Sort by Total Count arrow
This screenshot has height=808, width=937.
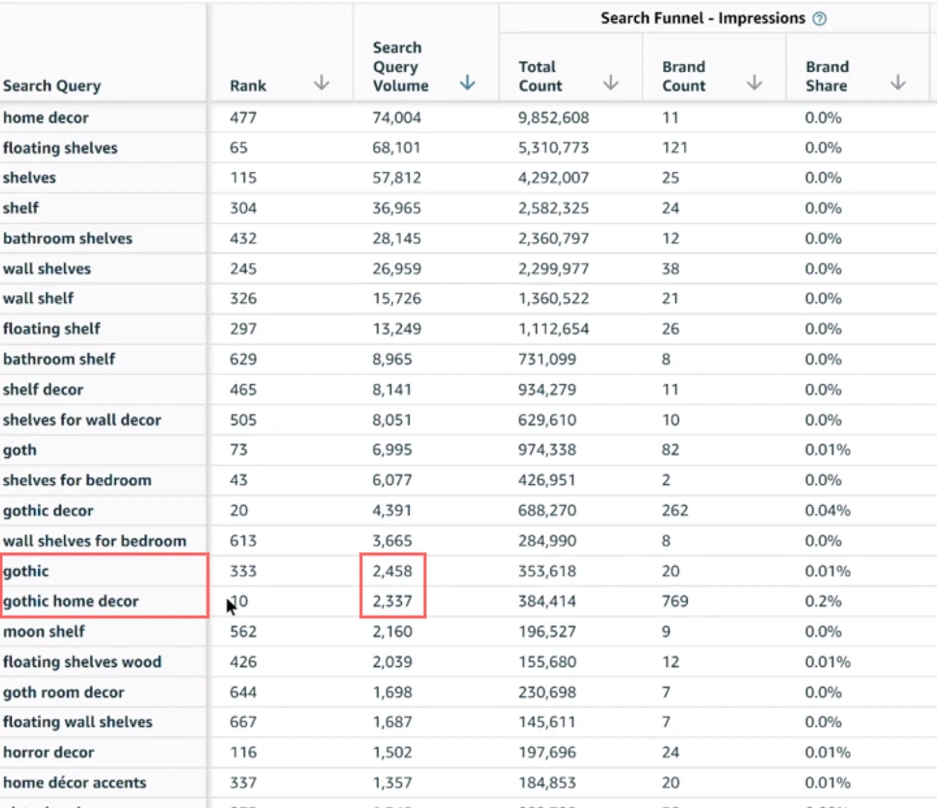point(610,84)
